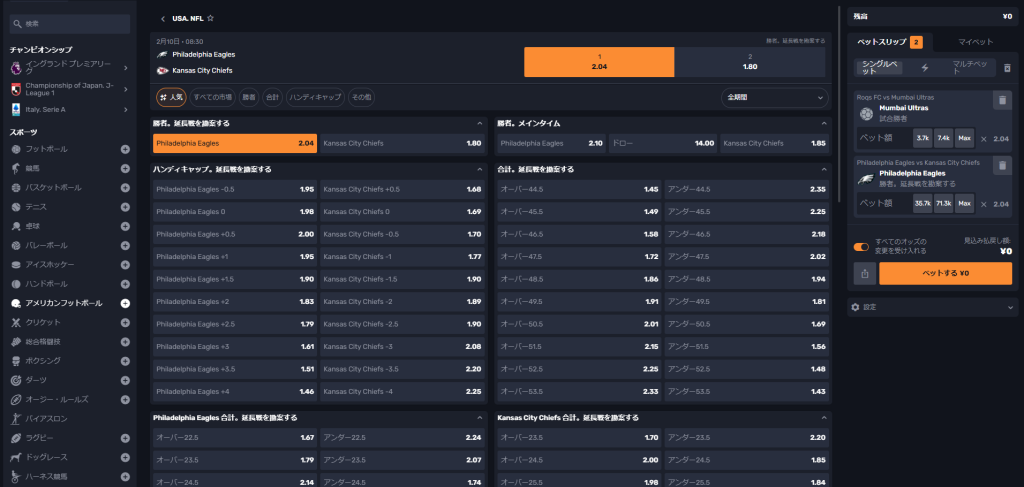
Task: Click plus icon next to ドッグレース
Action: point(125,457)
